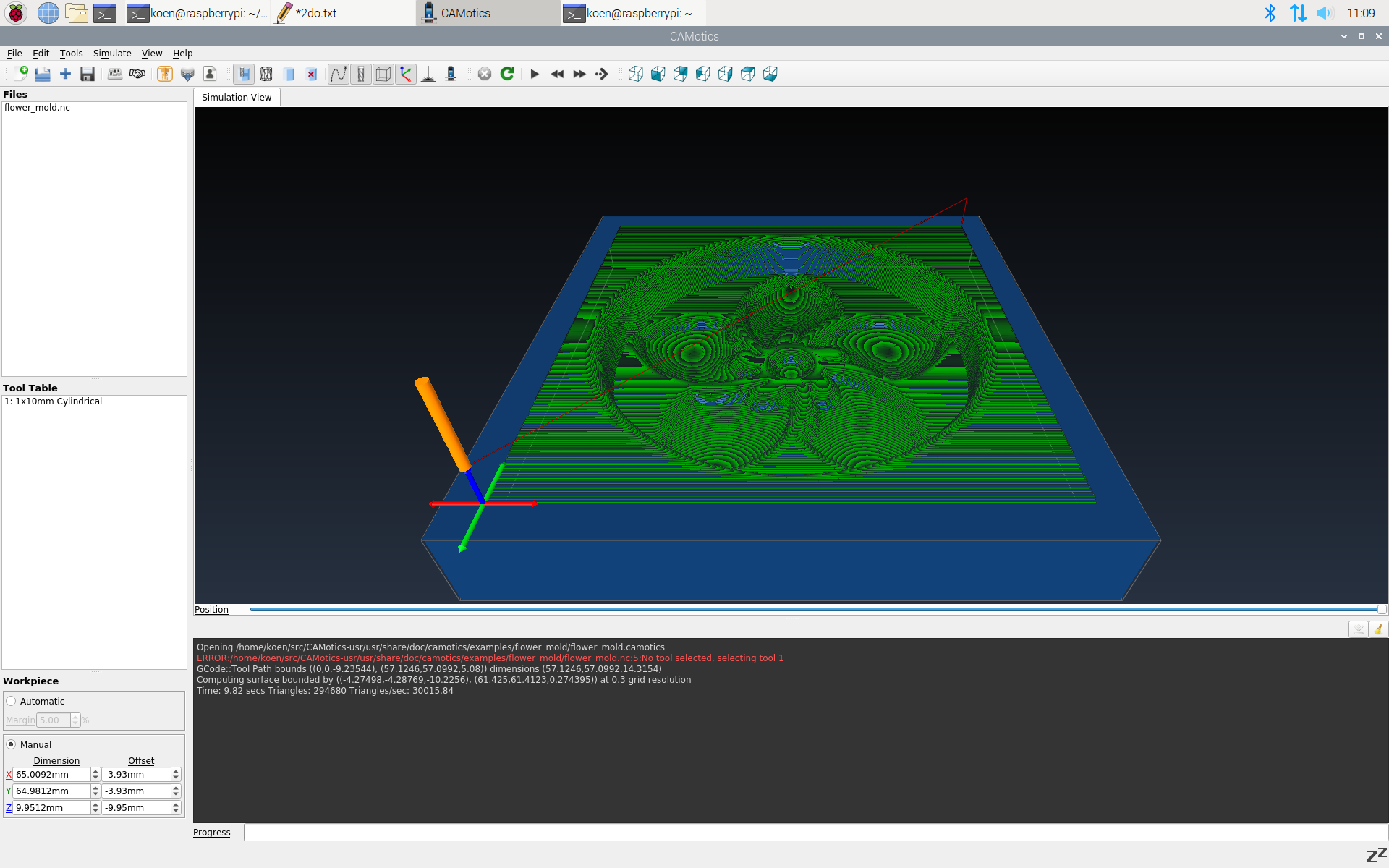The image size is (1389, 868).
Task: Click the New project icon
Action: [20, 74]
